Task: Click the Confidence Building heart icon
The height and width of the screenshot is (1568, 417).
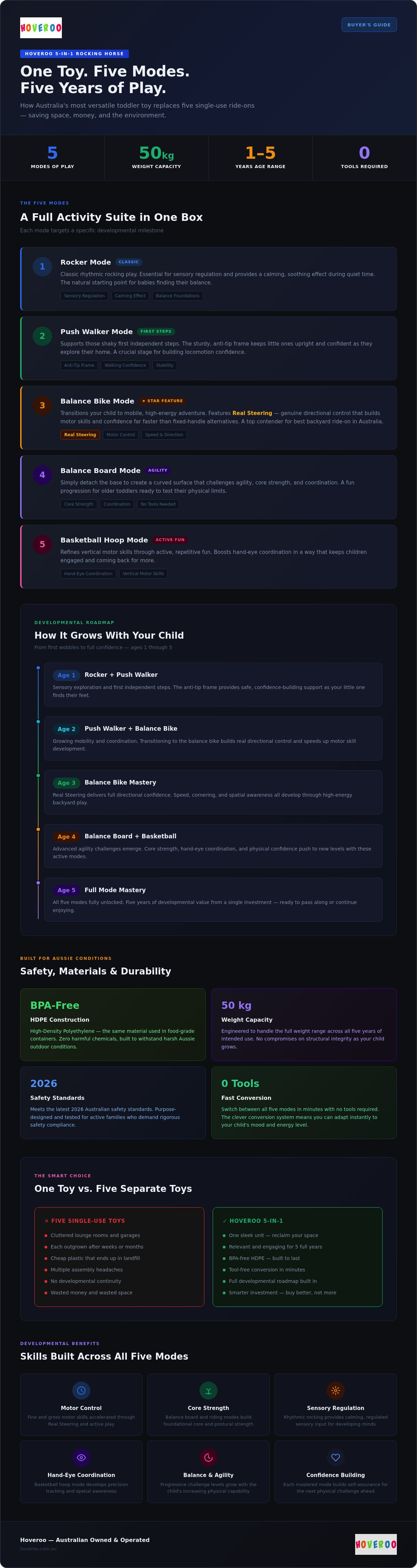Action: (335, 1458)
